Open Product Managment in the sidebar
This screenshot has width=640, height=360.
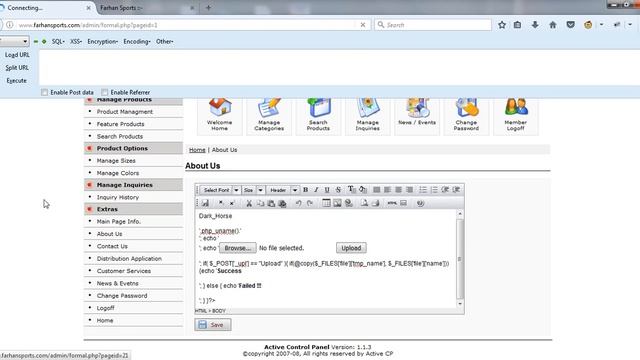[x=124, y=111]
